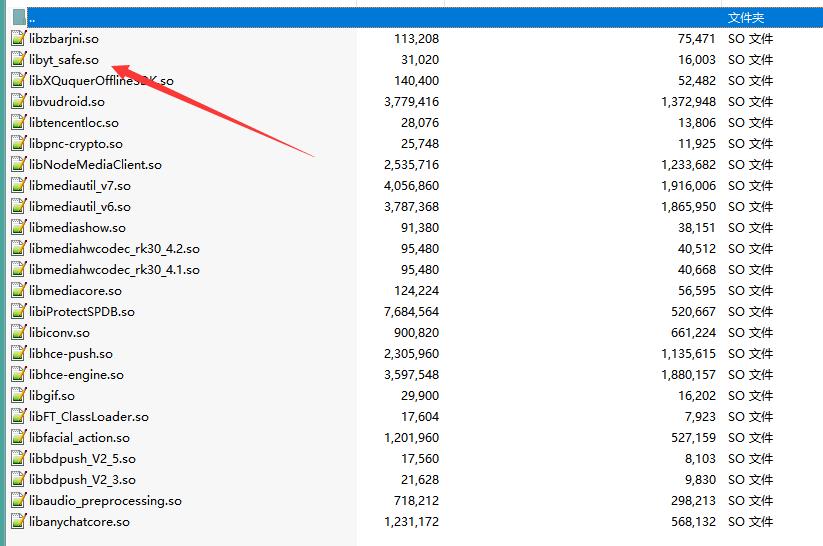Click the libNodeMediaClient.so file icon
This screenshot has width=823, height=546.
(x=17, y=165)
